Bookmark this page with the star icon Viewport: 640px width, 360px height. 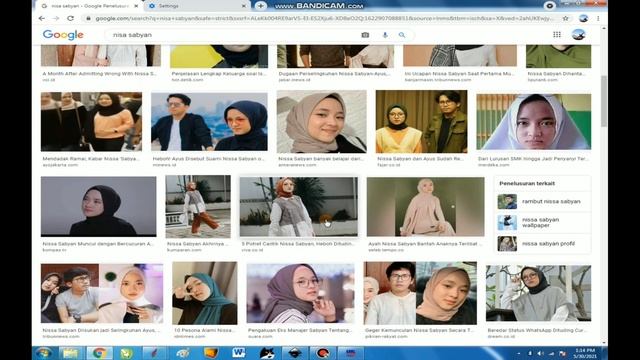click(x=565, y=18)
